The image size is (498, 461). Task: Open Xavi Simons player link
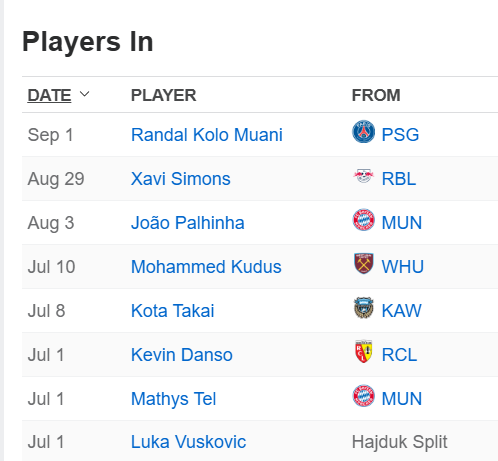tap(181, 179)
